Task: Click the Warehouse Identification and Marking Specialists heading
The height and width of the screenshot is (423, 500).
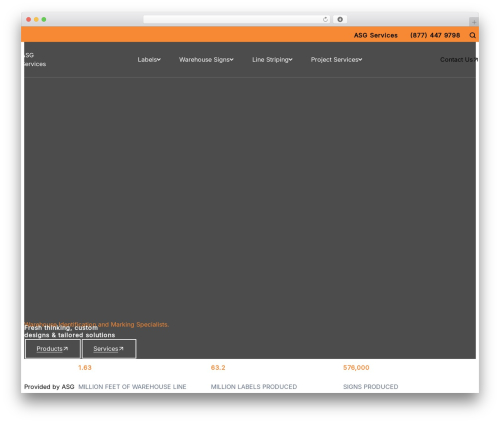Action: click(97, 324)
